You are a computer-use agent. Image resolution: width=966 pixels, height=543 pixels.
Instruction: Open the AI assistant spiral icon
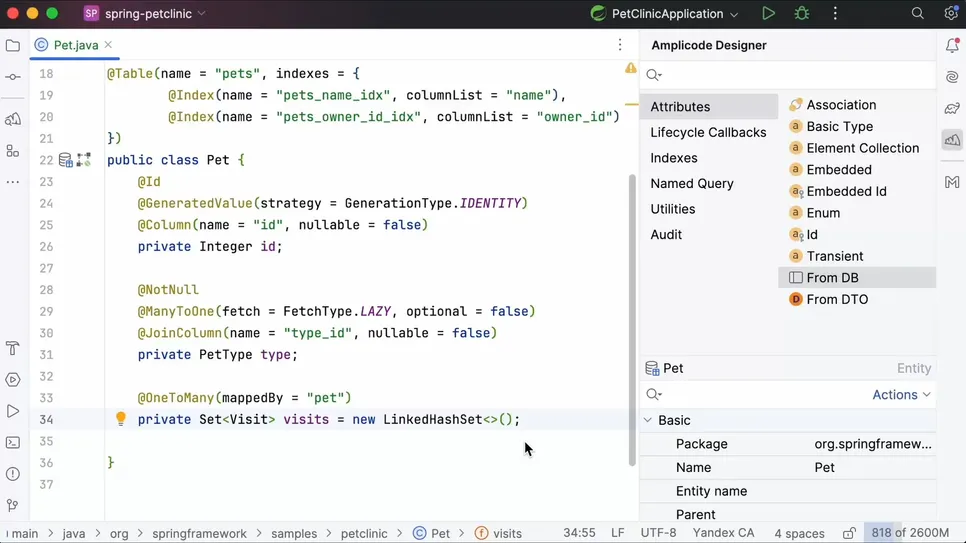pos(952,77)
